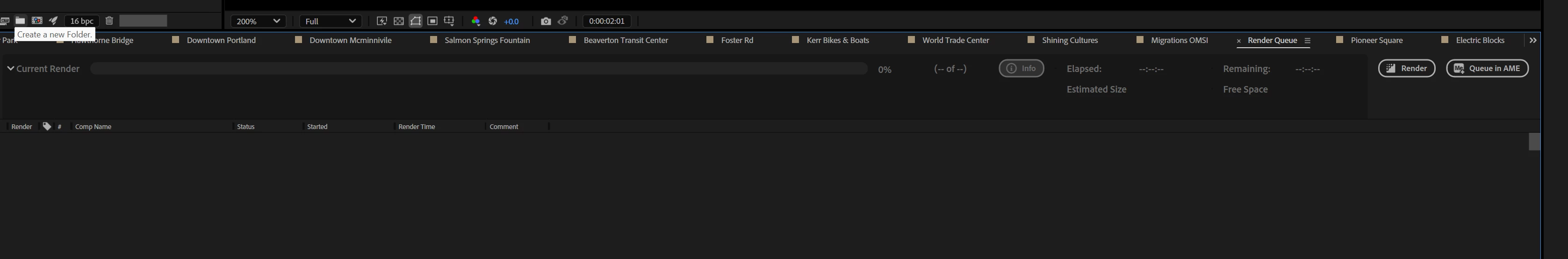Open the 200% magnification dropdown

pos(258,21)
